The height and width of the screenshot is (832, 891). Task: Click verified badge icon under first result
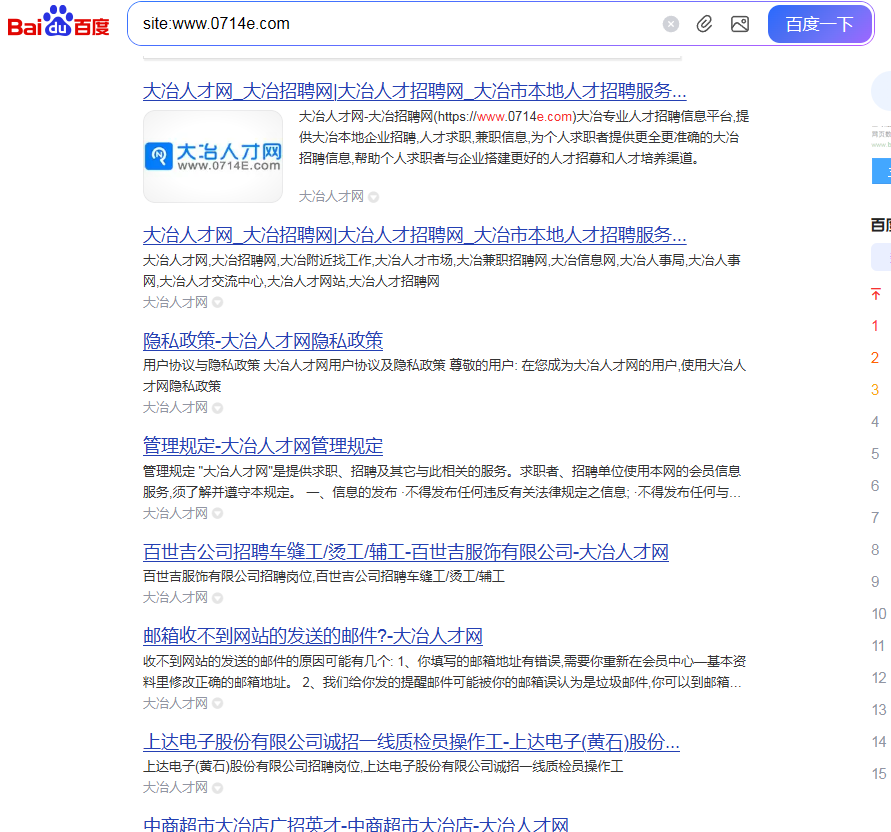(x=373, y=197)
